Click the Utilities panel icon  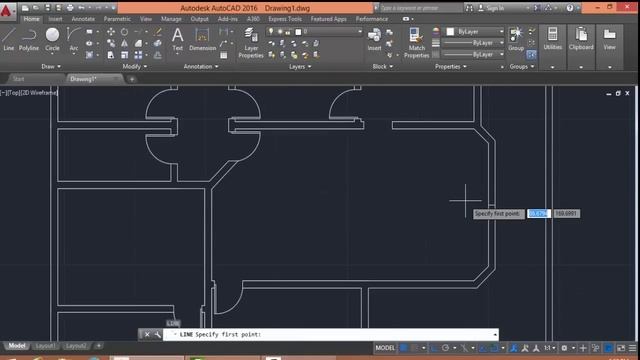[553, 39]
